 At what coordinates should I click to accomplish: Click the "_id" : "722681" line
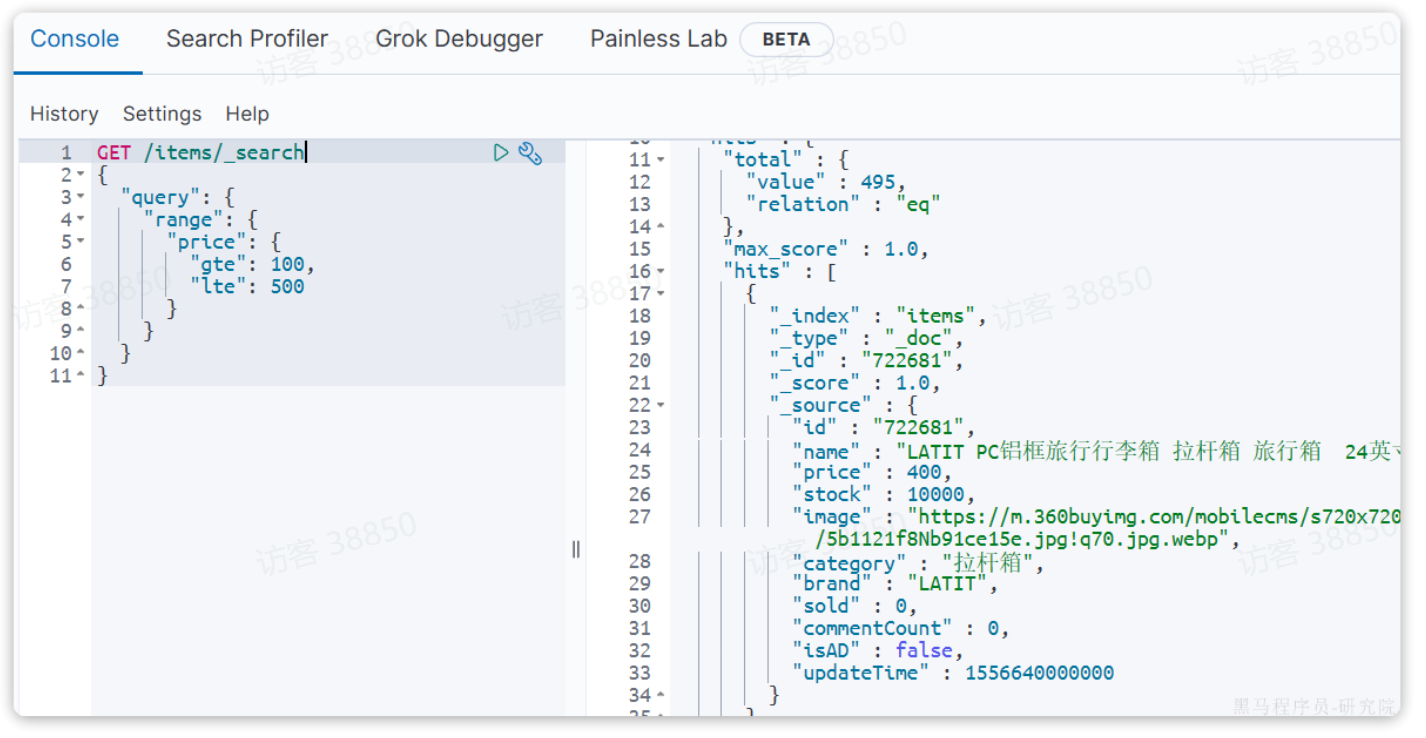click(867, 360)
